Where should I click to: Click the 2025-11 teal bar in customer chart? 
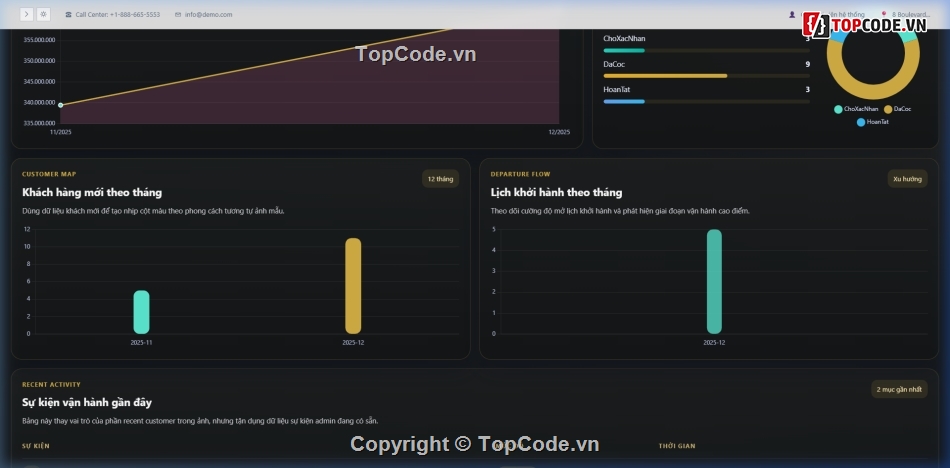click(141, 312)
